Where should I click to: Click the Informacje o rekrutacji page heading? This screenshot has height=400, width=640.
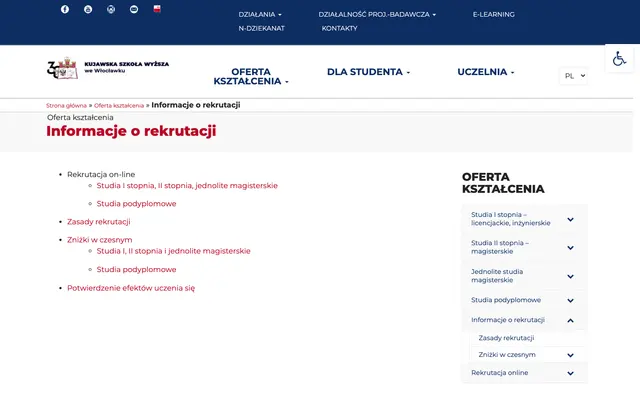point(131,131)
